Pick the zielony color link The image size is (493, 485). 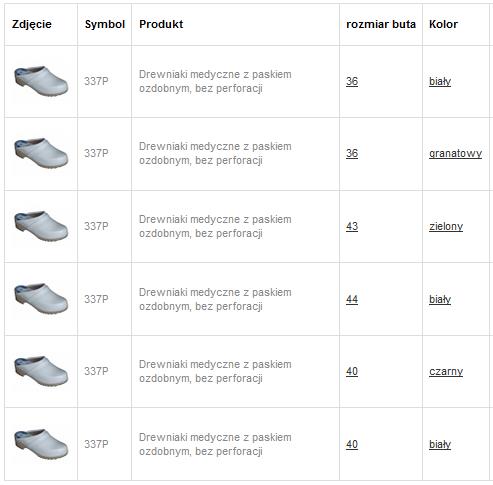(x=446, y=227)
